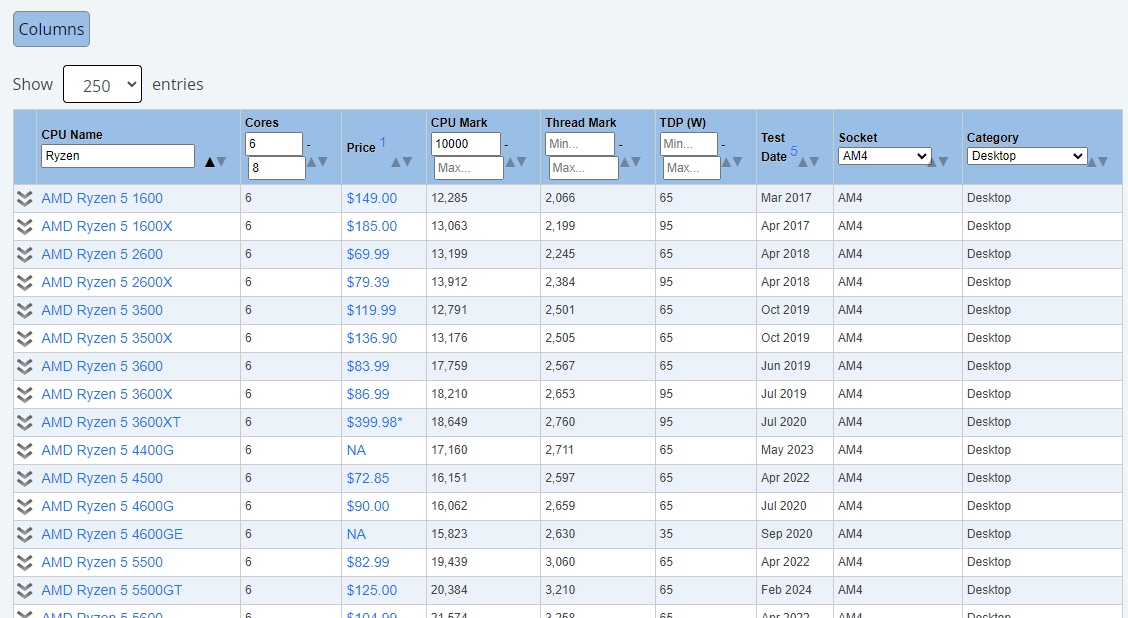1128x618 pixels.
Task: Expand details for AMD Ryzen 5 4400G row
Action: tap(24, 451)
